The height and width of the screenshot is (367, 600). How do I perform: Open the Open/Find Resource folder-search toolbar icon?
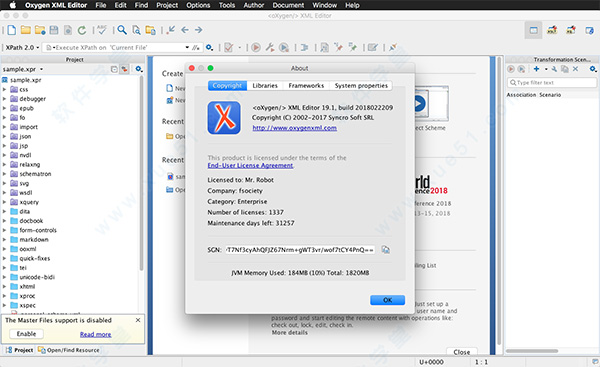point(150,30)
